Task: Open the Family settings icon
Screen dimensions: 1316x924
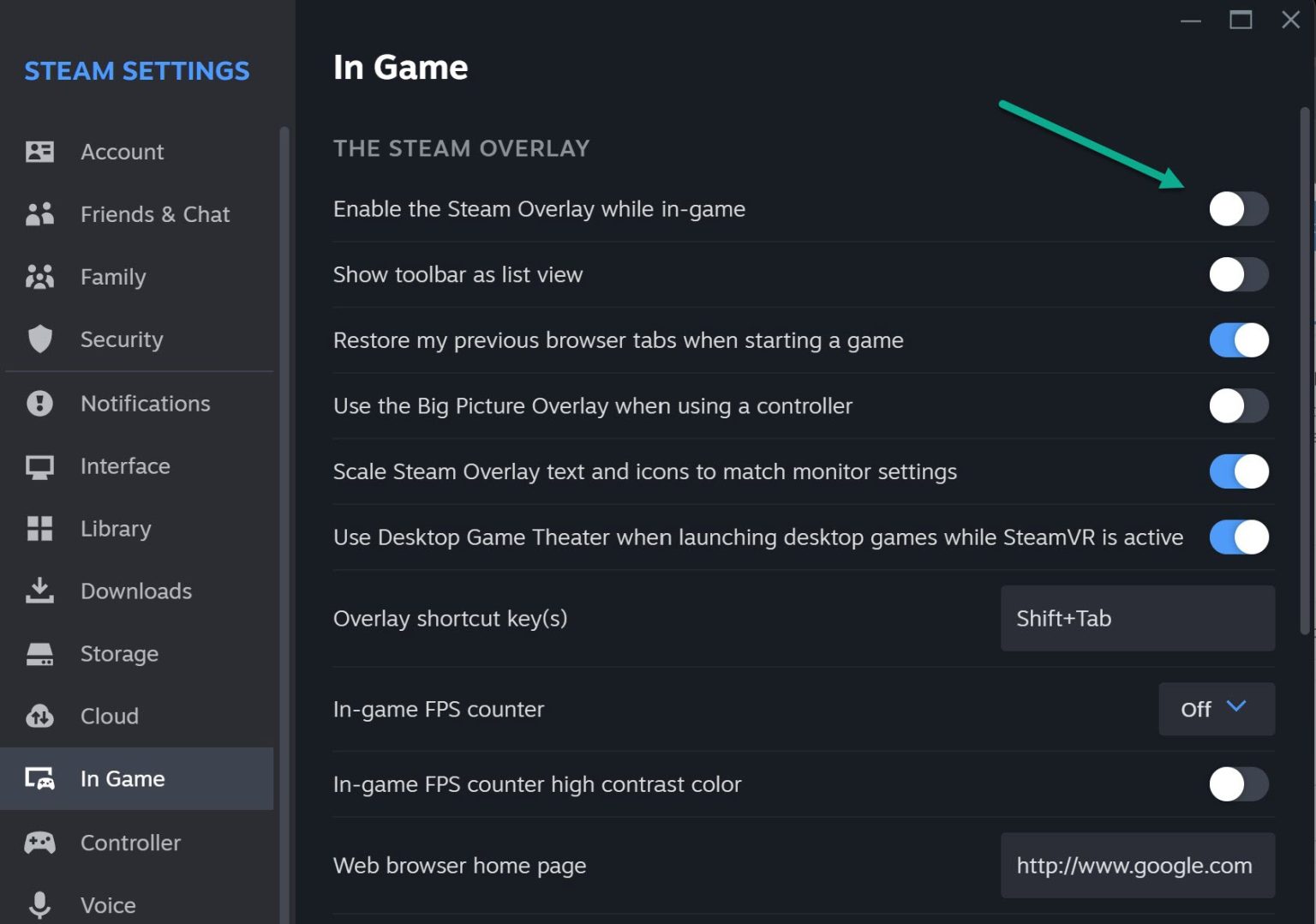Action: pos(39,277)
